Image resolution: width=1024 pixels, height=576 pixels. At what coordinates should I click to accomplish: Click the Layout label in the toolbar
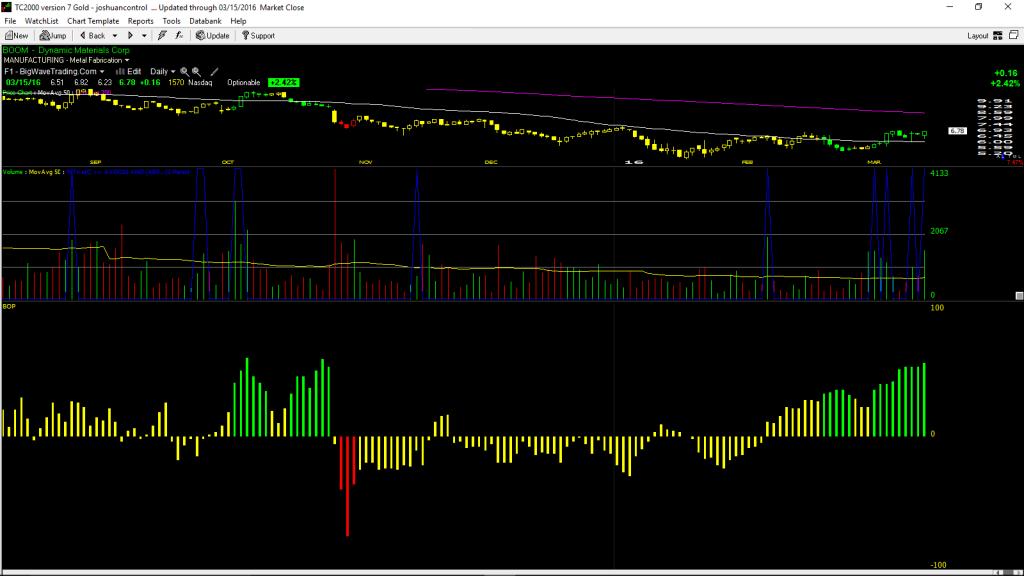[978, 36]
